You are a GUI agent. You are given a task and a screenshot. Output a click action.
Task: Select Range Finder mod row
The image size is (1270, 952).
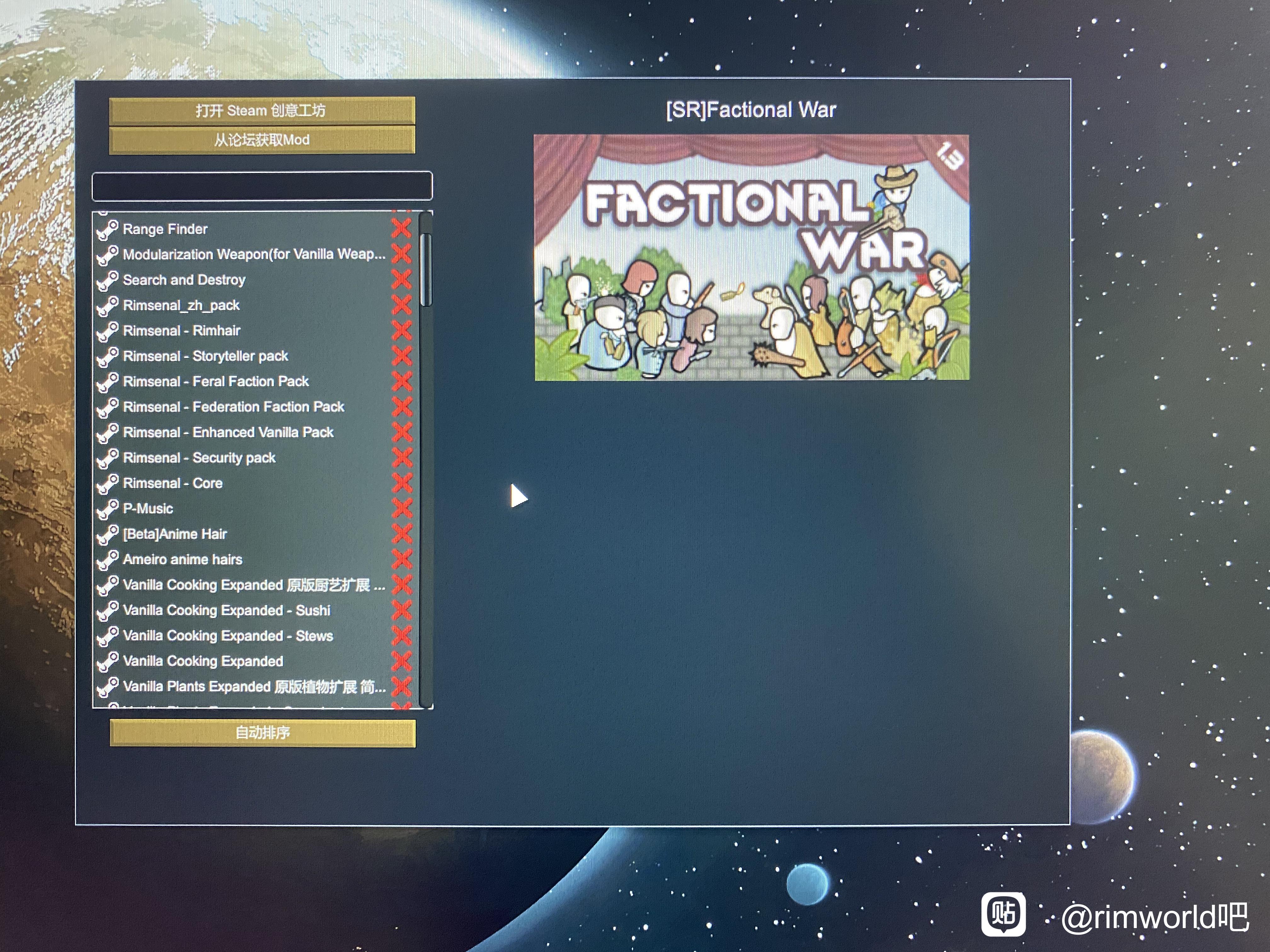pos(256,229)
